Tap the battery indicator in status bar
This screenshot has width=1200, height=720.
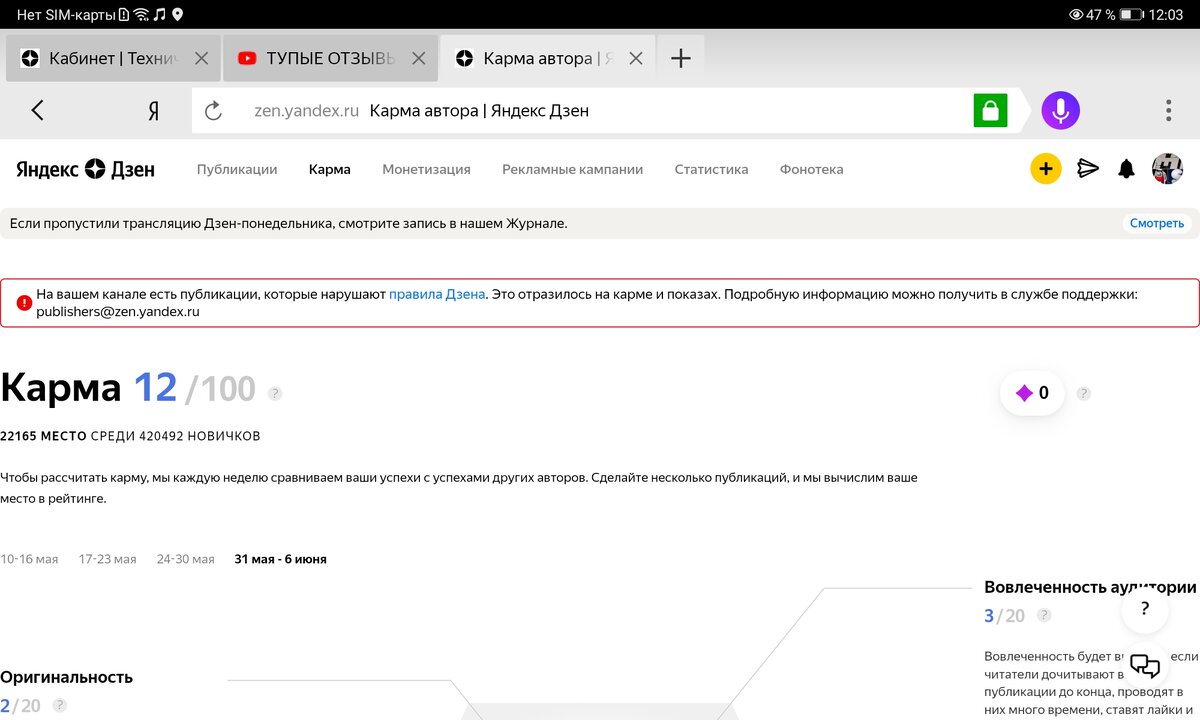(x=1132, y=15)
